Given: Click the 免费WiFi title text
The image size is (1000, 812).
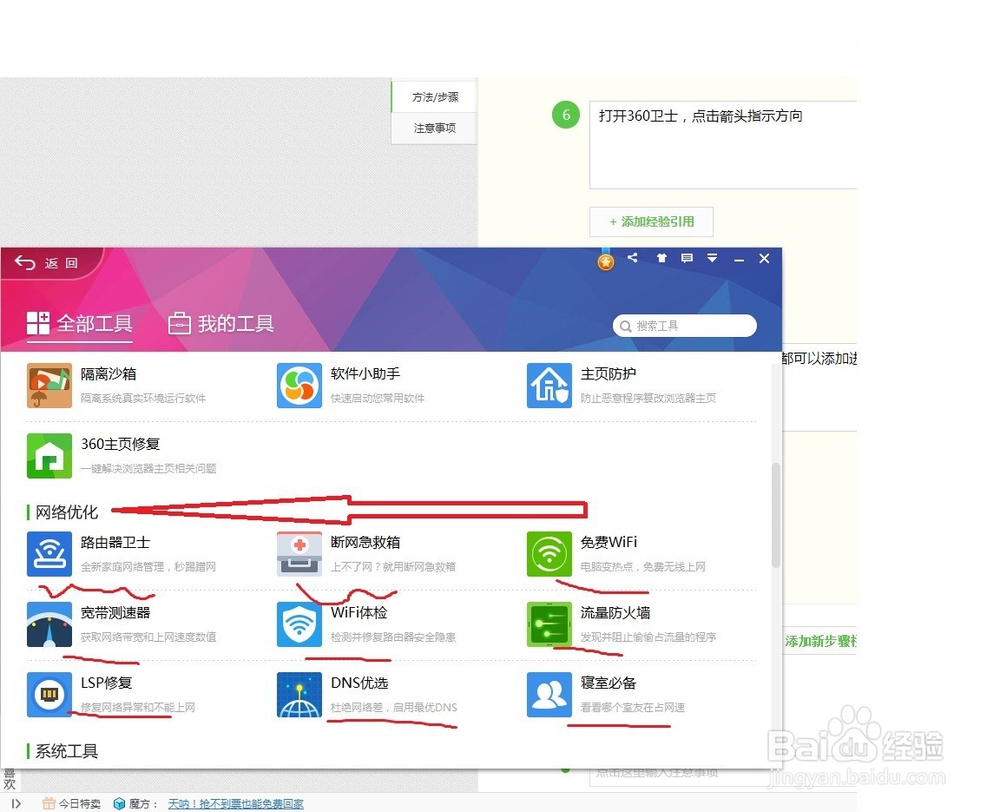Looking at the screenshot, I should (608, 542).
